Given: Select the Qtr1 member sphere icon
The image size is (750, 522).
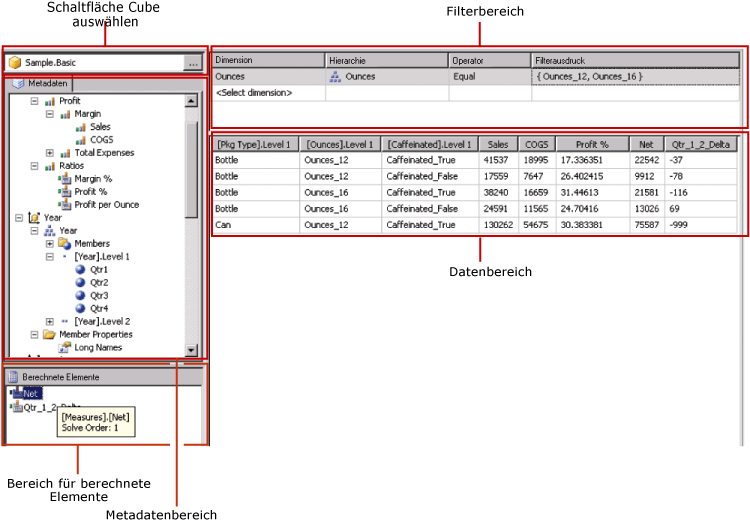Looking at the screenshot, I should point(80,269).
